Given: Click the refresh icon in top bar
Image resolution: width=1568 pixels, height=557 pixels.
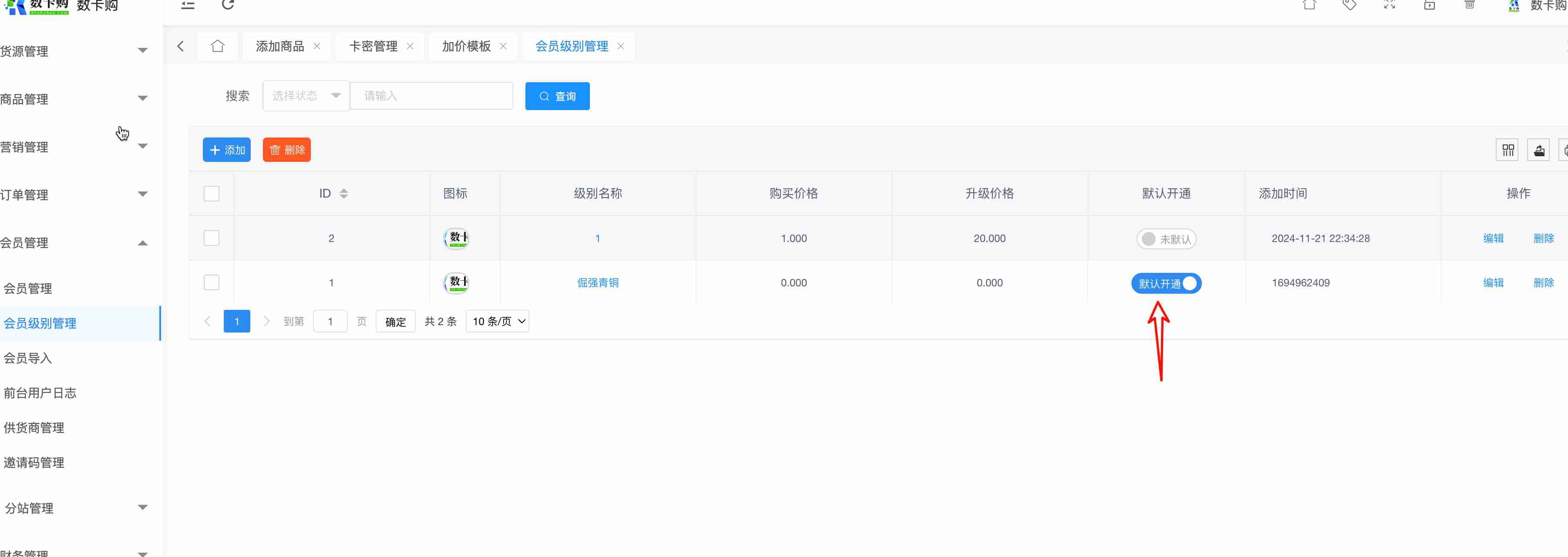Looking at the screenshot, I should [228, 5].
